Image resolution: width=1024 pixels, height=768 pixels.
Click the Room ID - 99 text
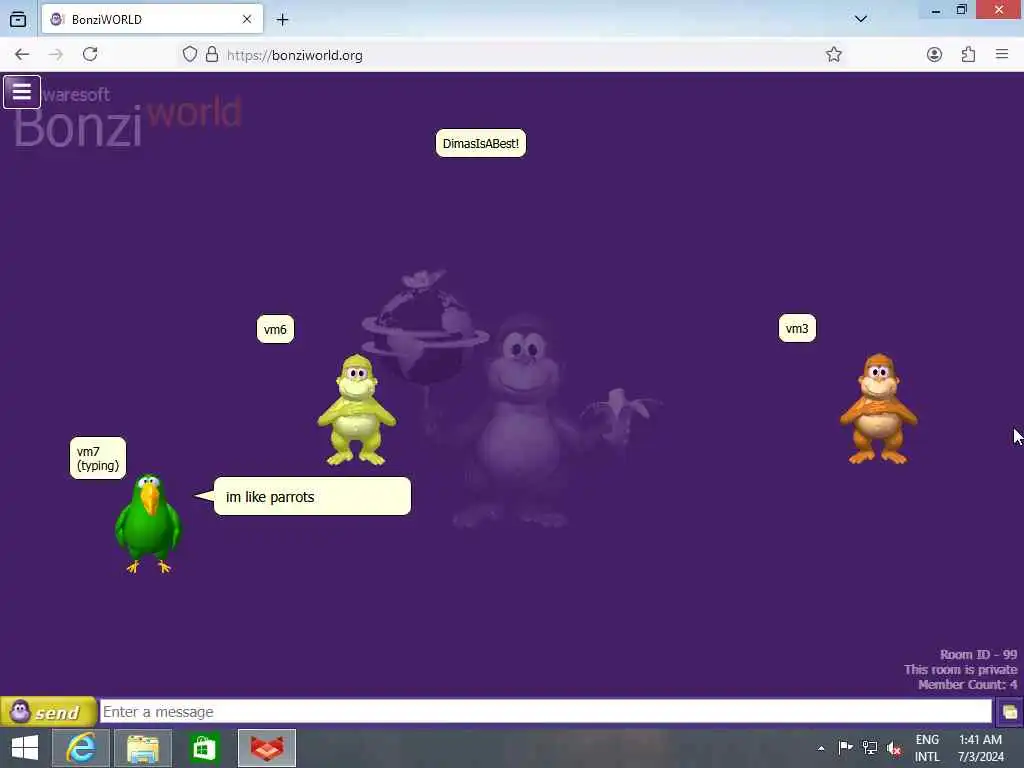978,654
